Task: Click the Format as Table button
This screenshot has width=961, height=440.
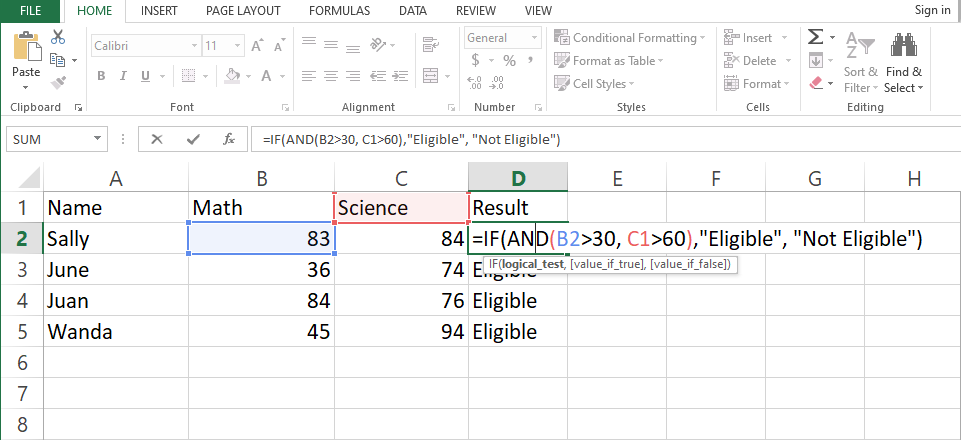Action: (612, 61)
